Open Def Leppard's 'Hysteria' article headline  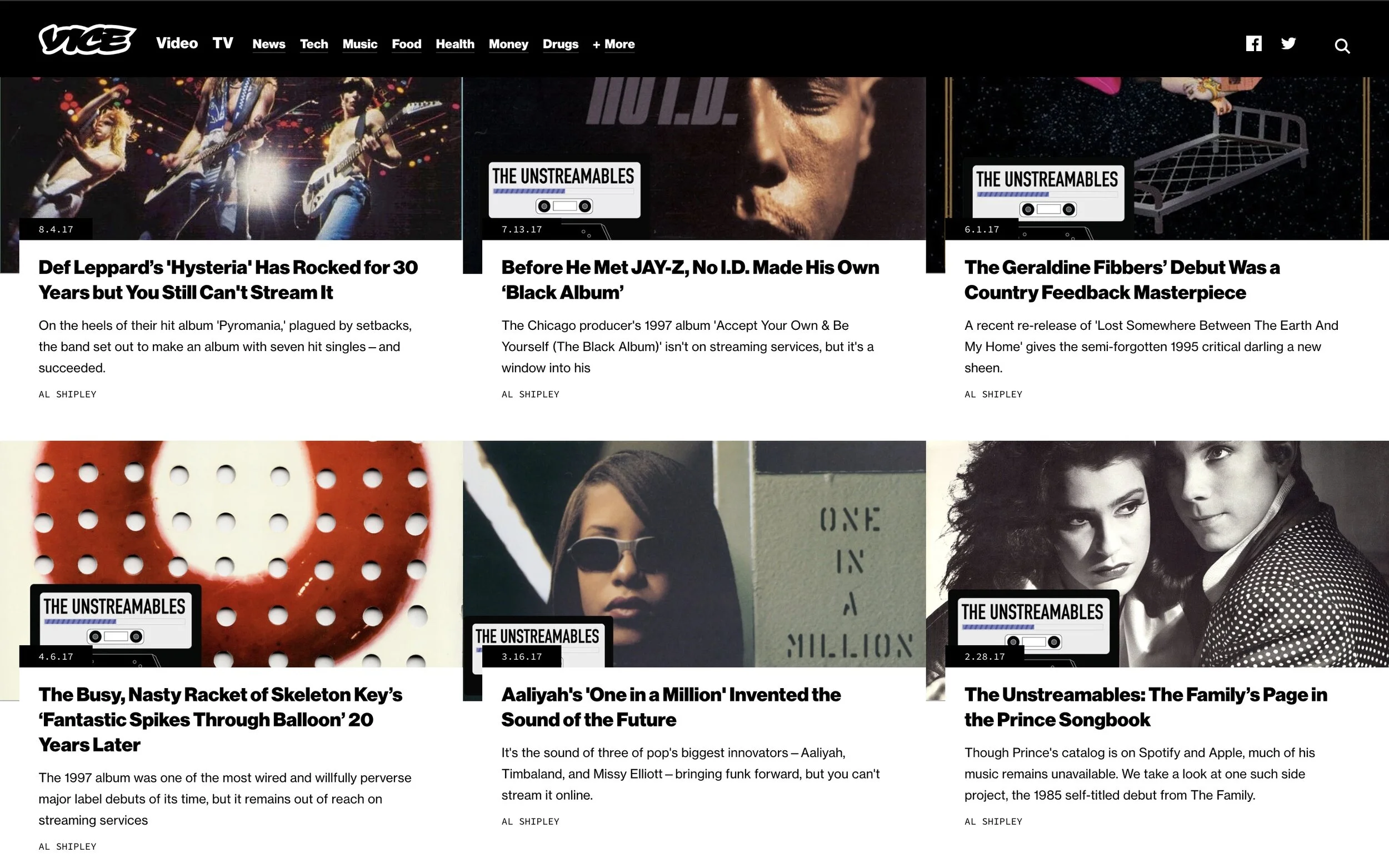(228, 279)
